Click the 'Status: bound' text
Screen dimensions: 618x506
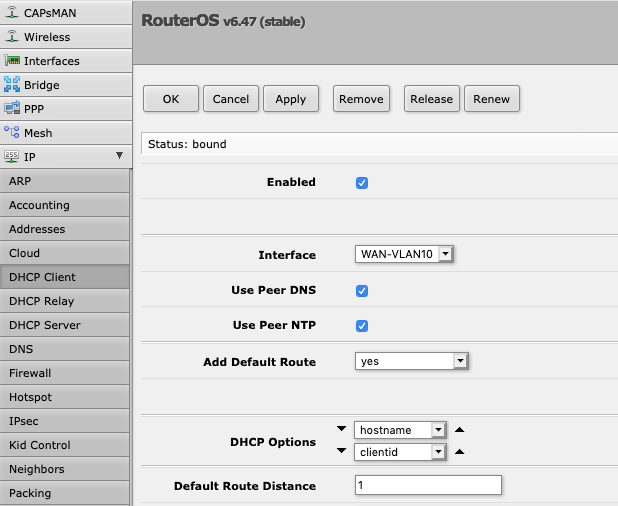click(x=187, y=144)
